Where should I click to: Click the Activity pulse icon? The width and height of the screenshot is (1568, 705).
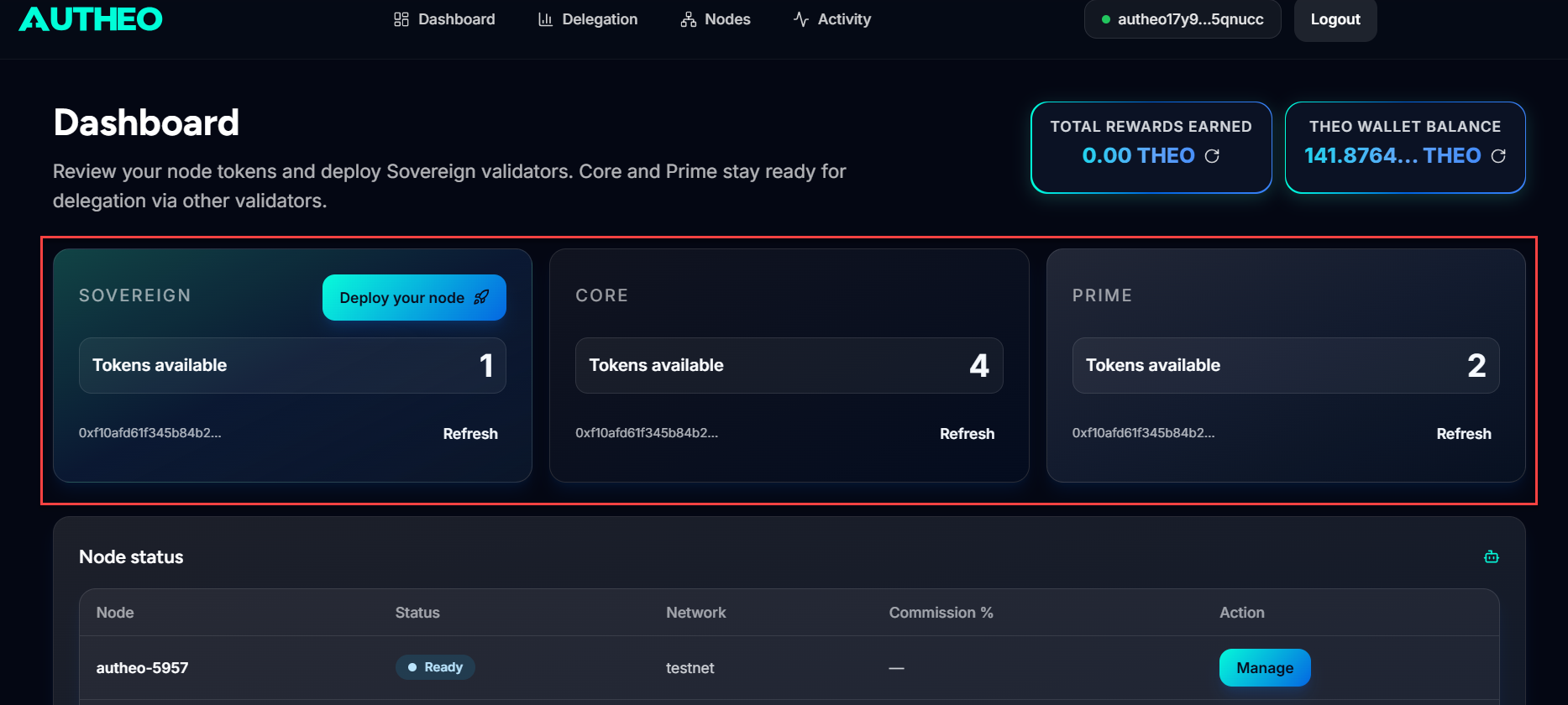pyautogui.click(x=801, y=19)
